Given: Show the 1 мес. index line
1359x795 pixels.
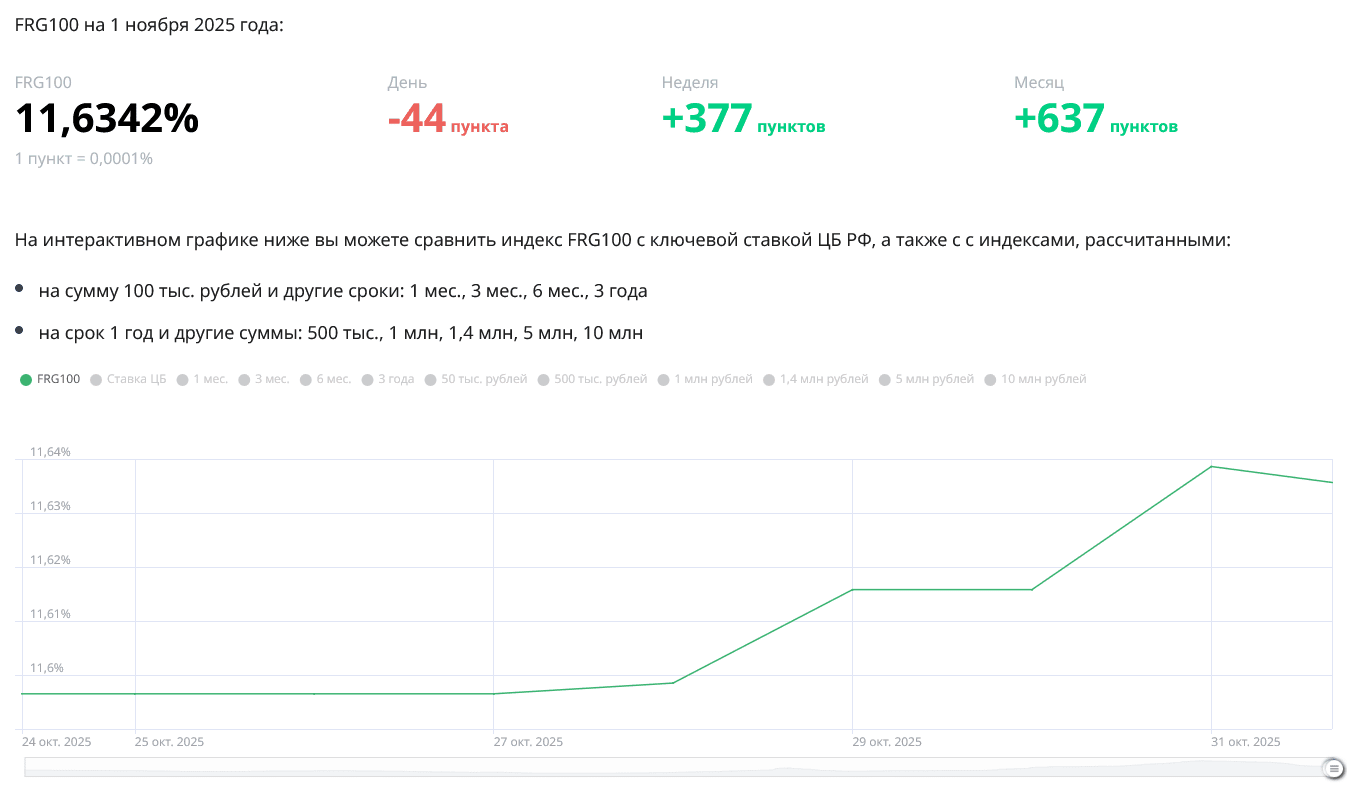Looking at the screenshot, I should click(x=210, y=379).
